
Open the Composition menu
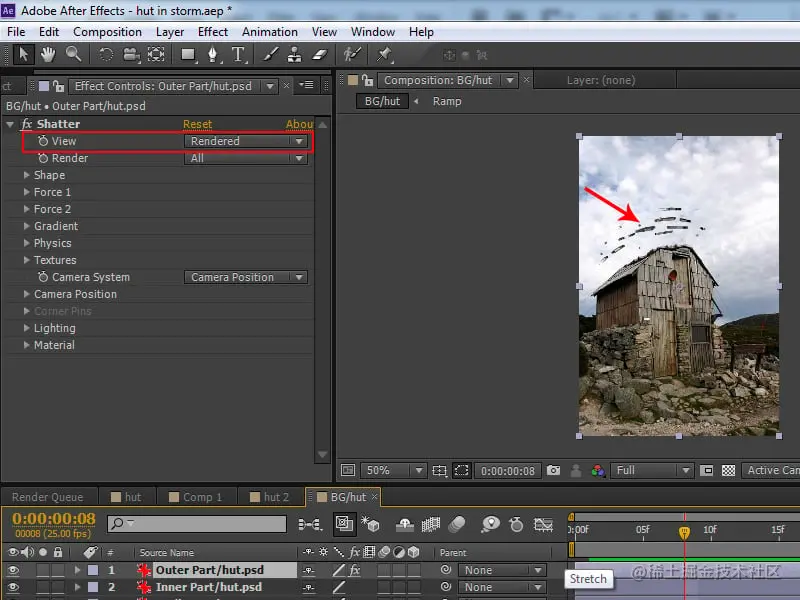coord(107,31)
